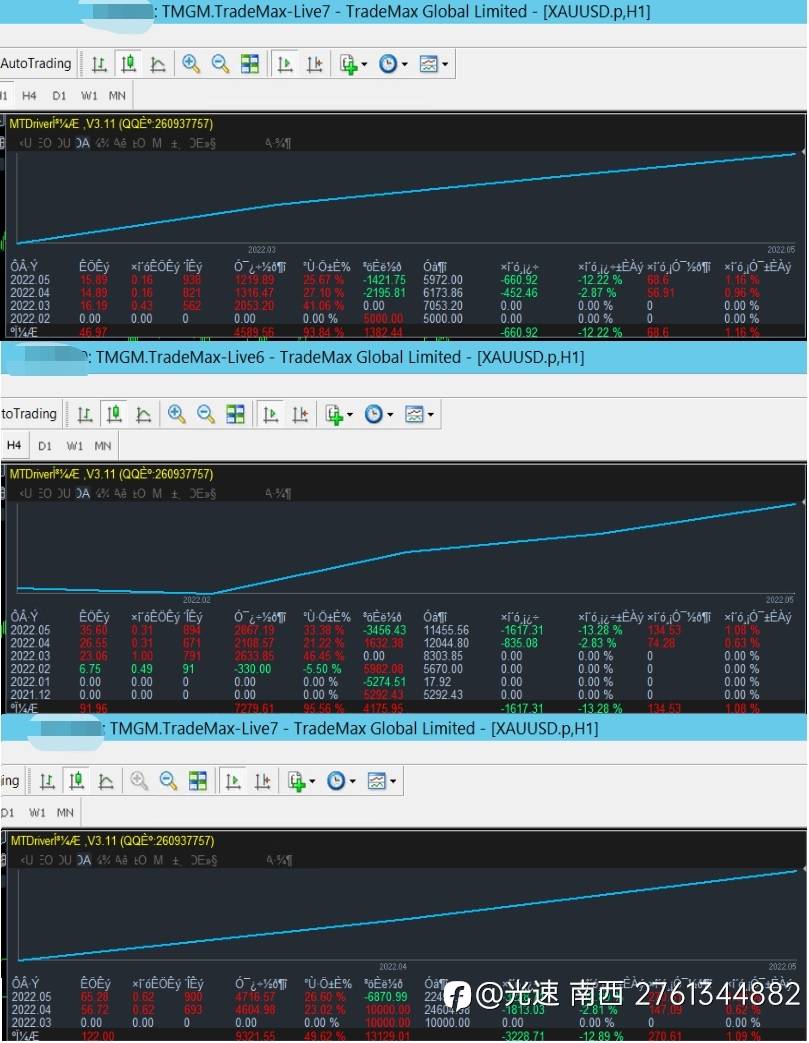
Task: Switch to MN tab in Live6 window
Action: [102, 446]
